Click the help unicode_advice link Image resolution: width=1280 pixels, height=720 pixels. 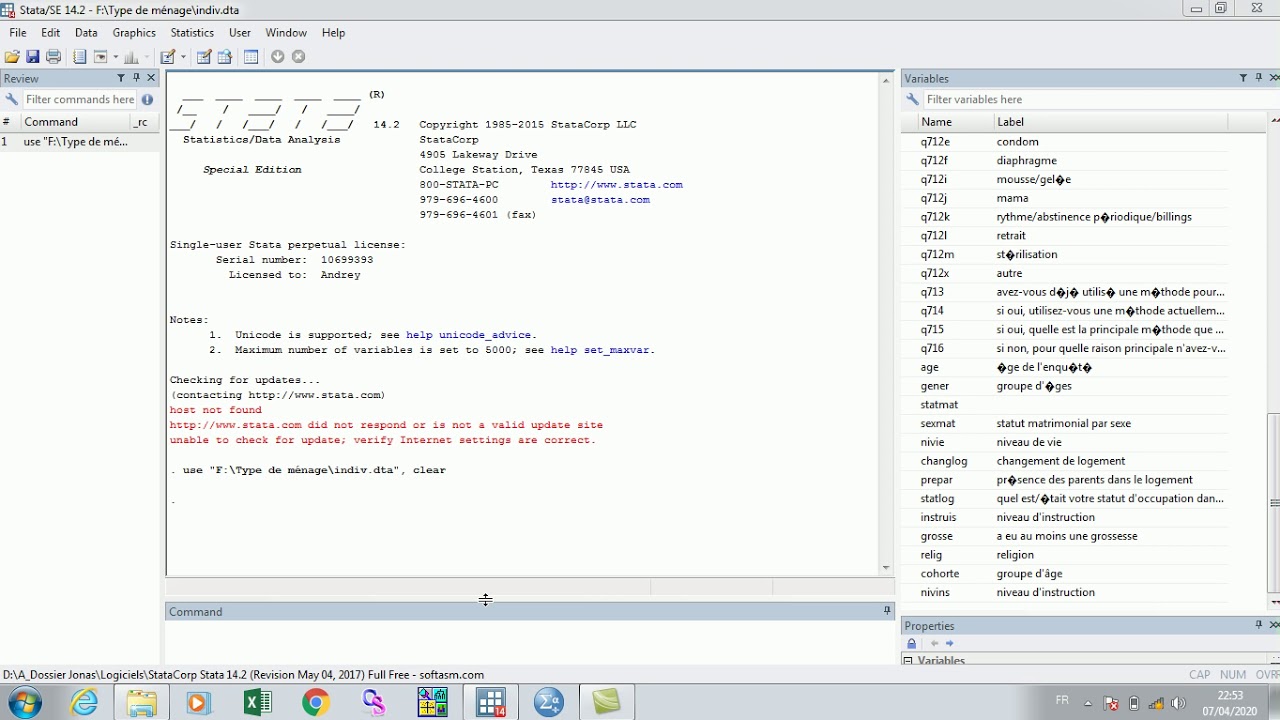pyautogui.click(x=470, y=335)
